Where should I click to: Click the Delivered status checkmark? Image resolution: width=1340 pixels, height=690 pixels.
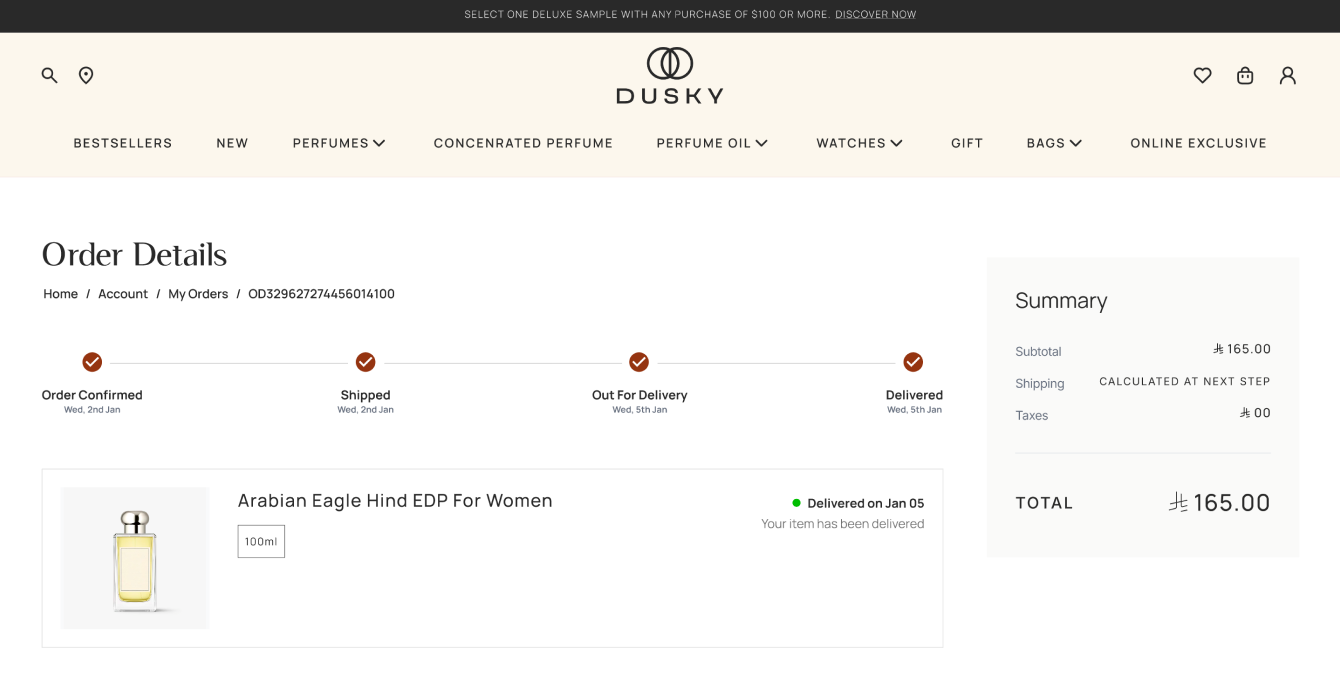[913, 362]
